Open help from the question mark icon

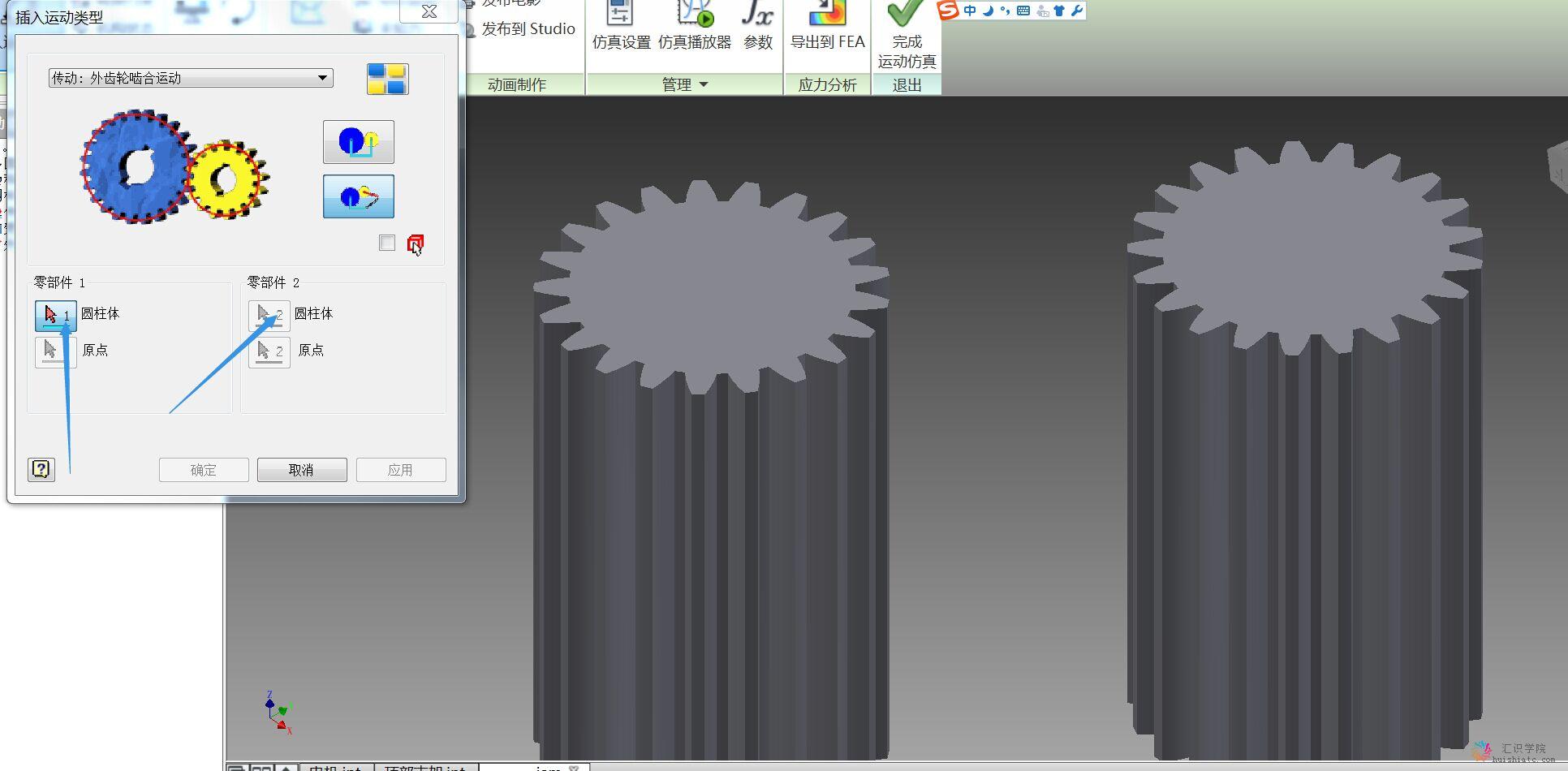tap(41, 468)
